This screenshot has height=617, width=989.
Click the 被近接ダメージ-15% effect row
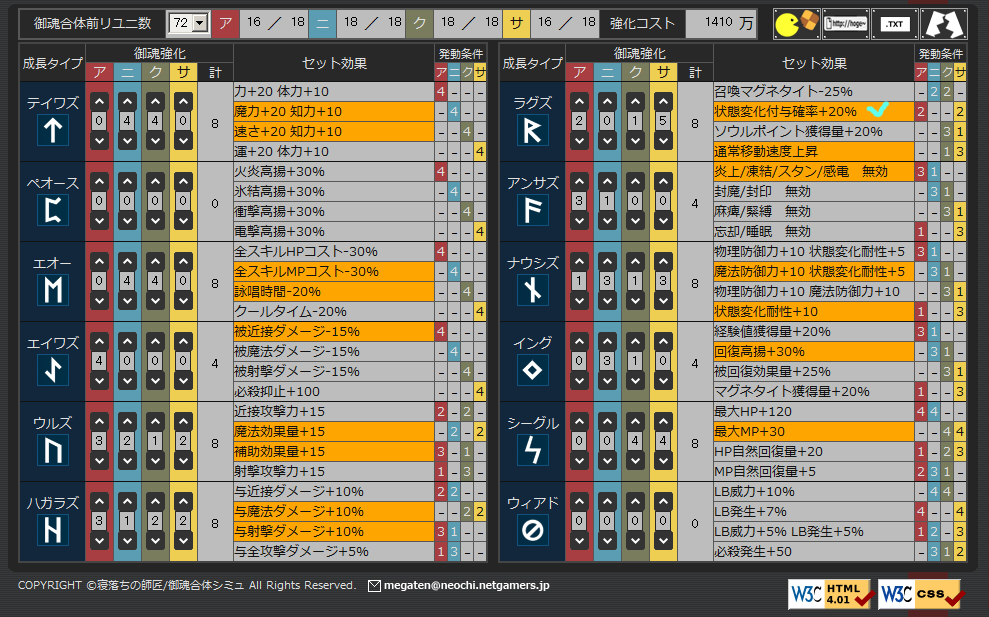coord(334,331)
